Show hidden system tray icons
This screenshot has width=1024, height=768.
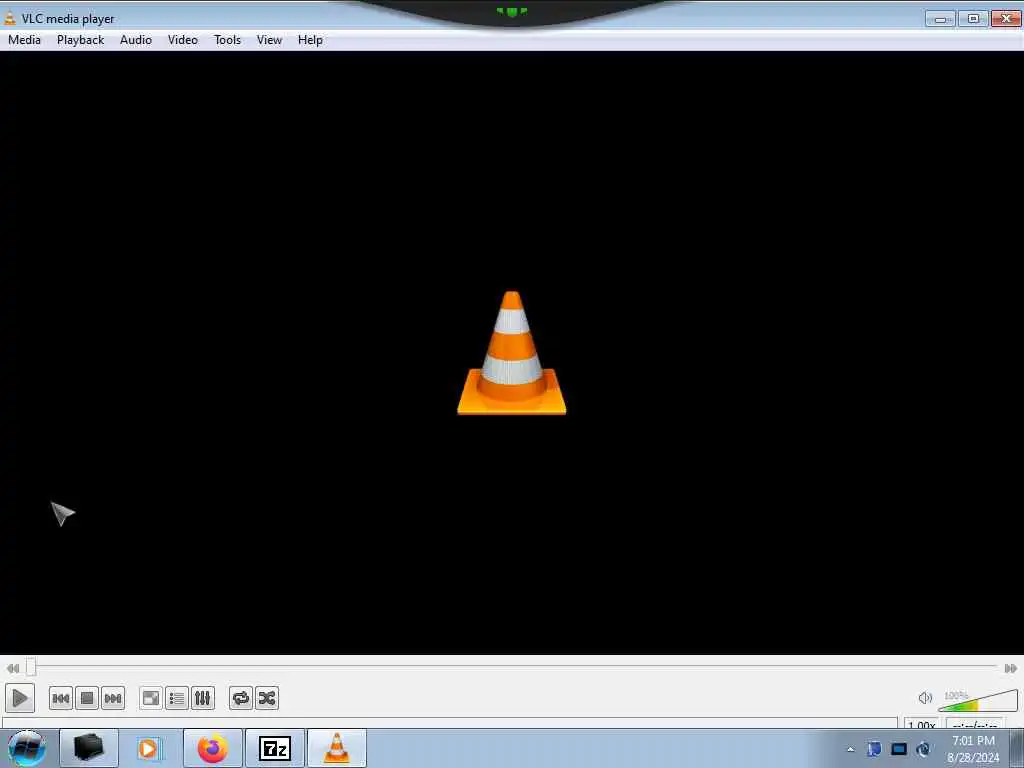click(850, 749)
